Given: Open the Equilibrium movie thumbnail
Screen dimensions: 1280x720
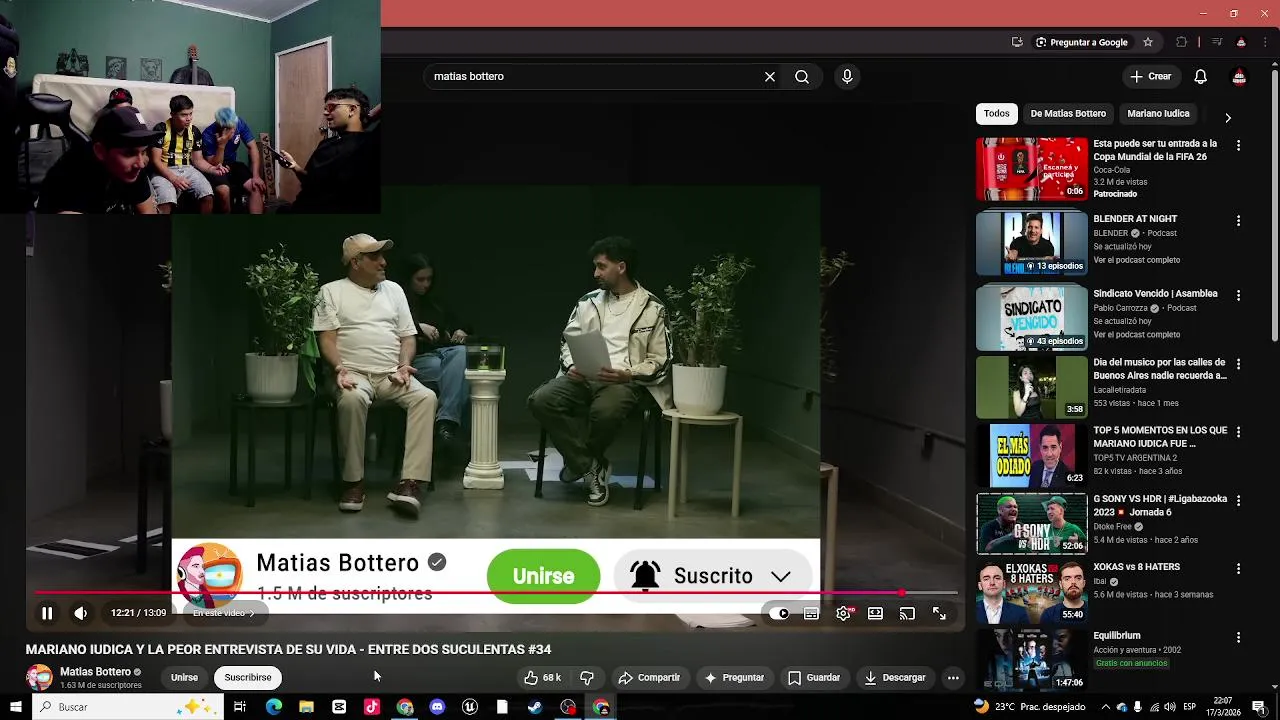Looking at the screenshot, I should [x=1031, y=659].
